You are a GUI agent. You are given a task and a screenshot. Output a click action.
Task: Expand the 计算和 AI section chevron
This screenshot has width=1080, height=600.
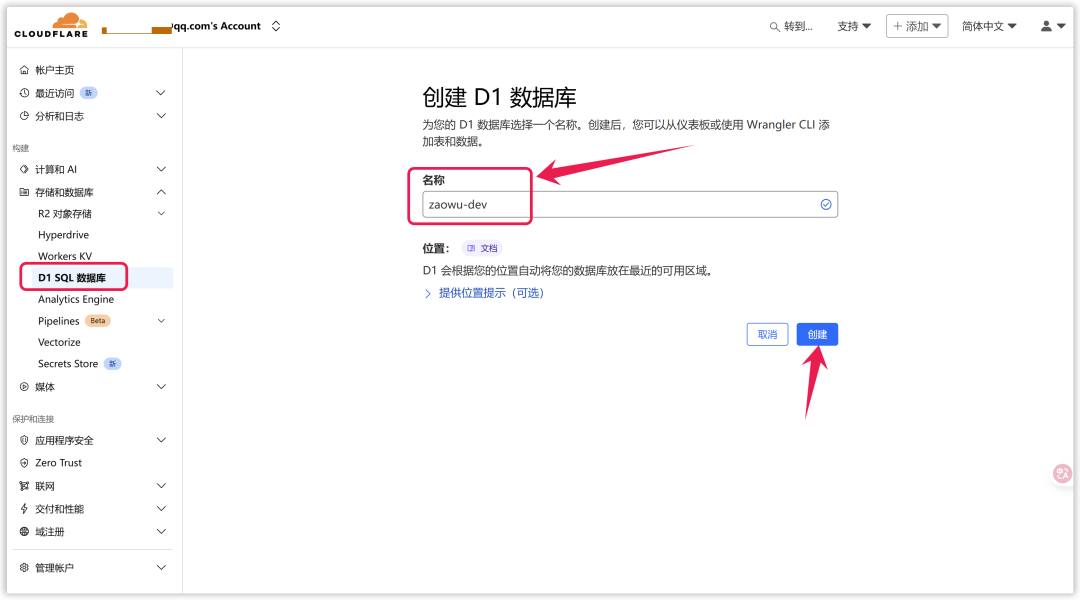click(x=160, y=169)
